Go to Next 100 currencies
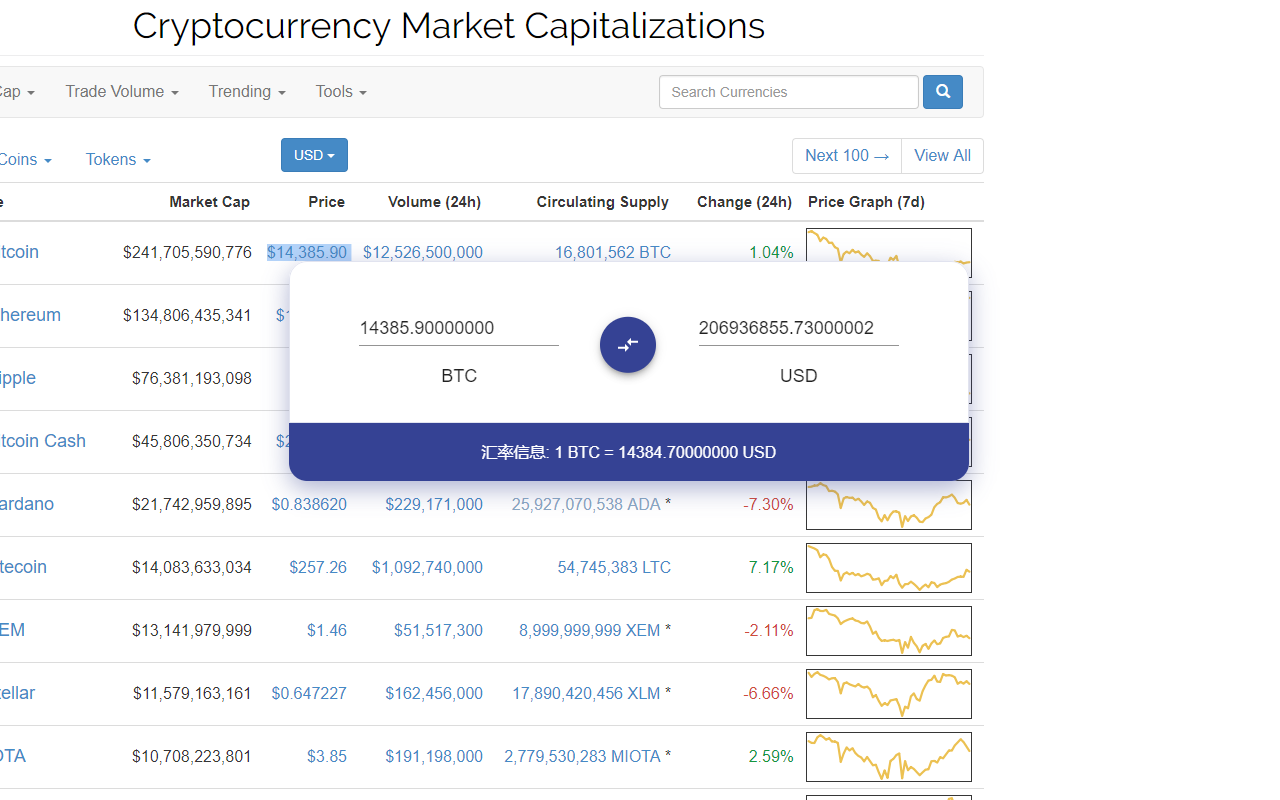This screenshot has width=1280, height=800. 847,156
